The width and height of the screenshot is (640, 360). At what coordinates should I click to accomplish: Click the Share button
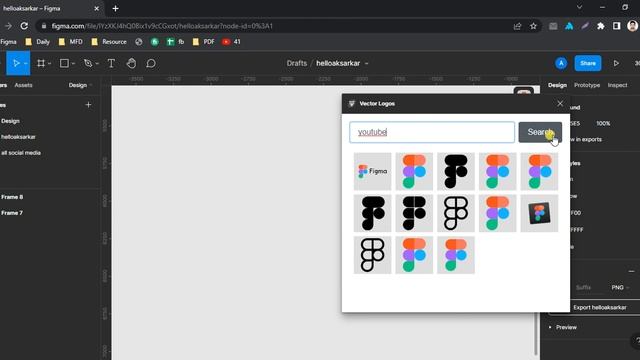coord(588,63)
